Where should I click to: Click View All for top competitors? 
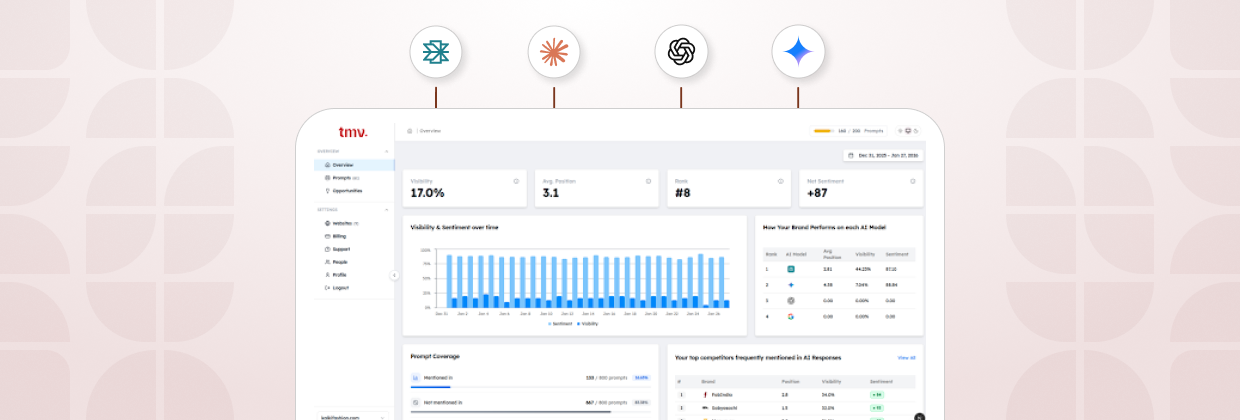906,357
